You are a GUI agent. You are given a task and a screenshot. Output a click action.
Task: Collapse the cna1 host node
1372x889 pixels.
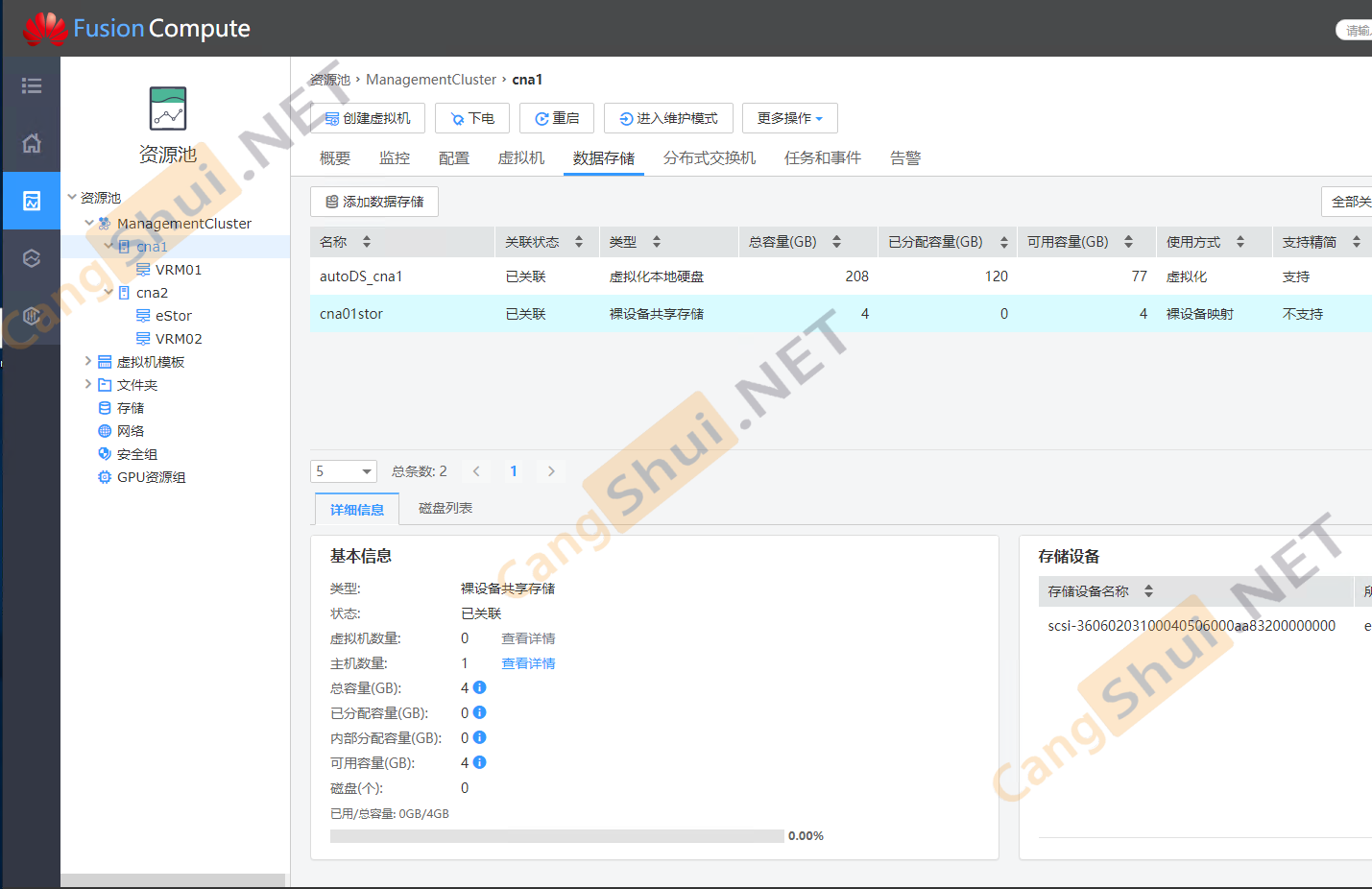tap(108, 246)
